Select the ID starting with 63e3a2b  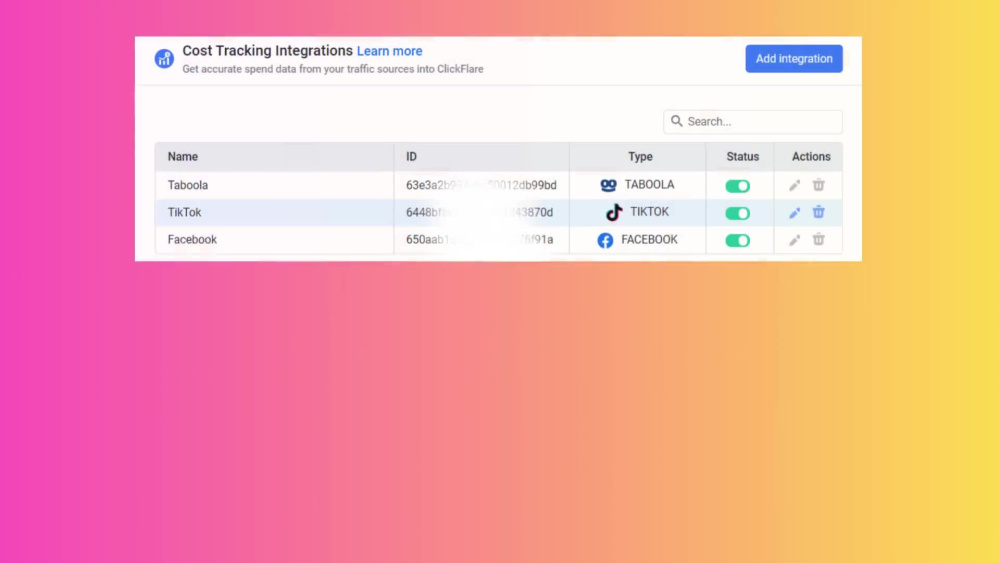click(x=481, y=186)
